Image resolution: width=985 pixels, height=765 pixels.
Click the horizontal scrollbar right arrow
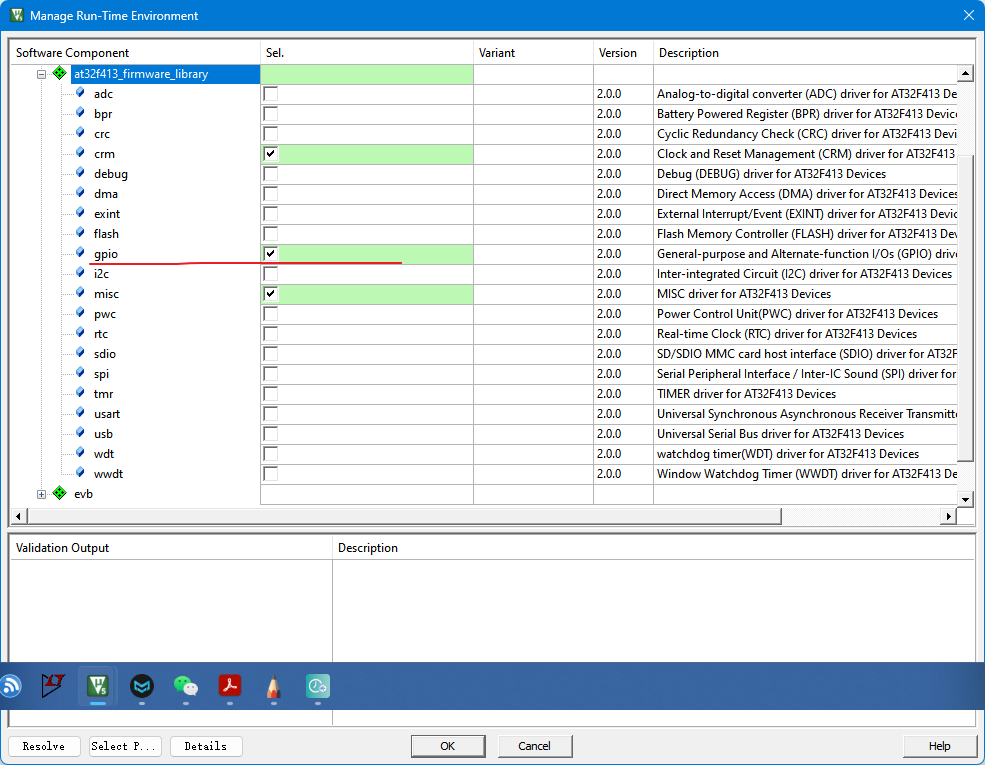[x=949, y=516]
